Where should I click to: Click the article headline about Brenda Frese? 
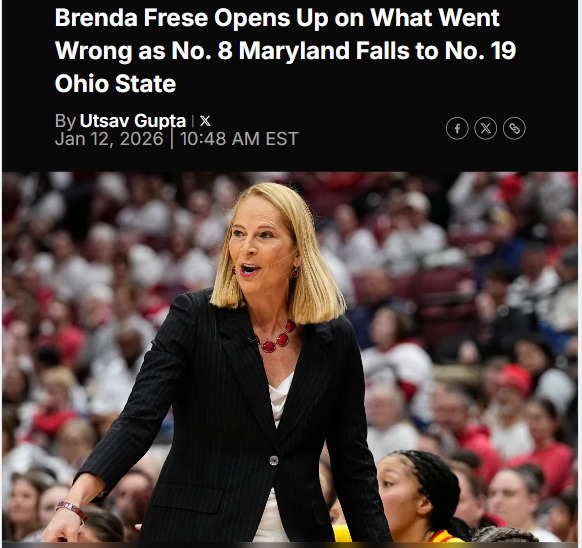click(x=285, y=50)
